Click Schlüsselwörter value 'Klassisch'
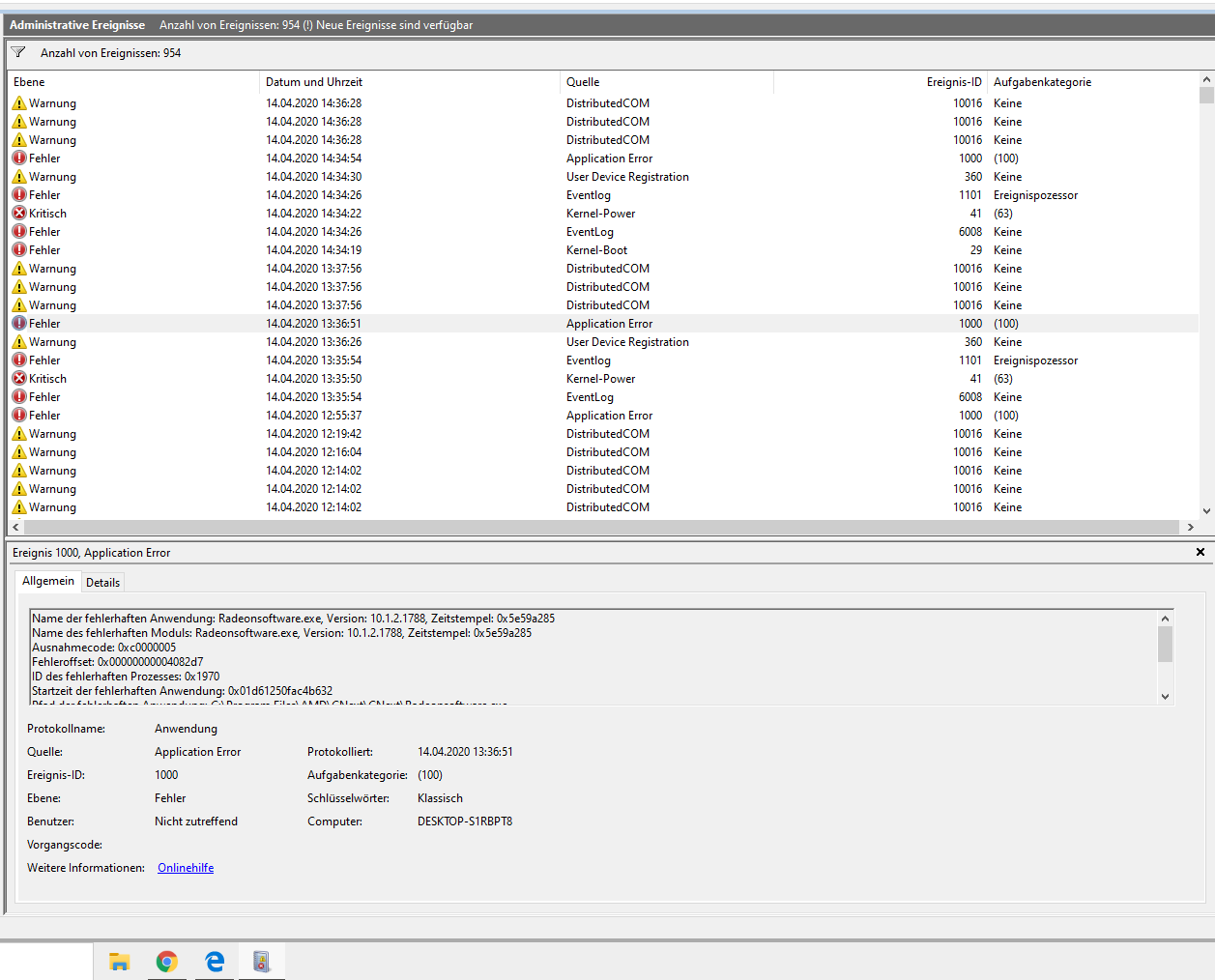The image size is (1215, 980). (x=440, y=798)
